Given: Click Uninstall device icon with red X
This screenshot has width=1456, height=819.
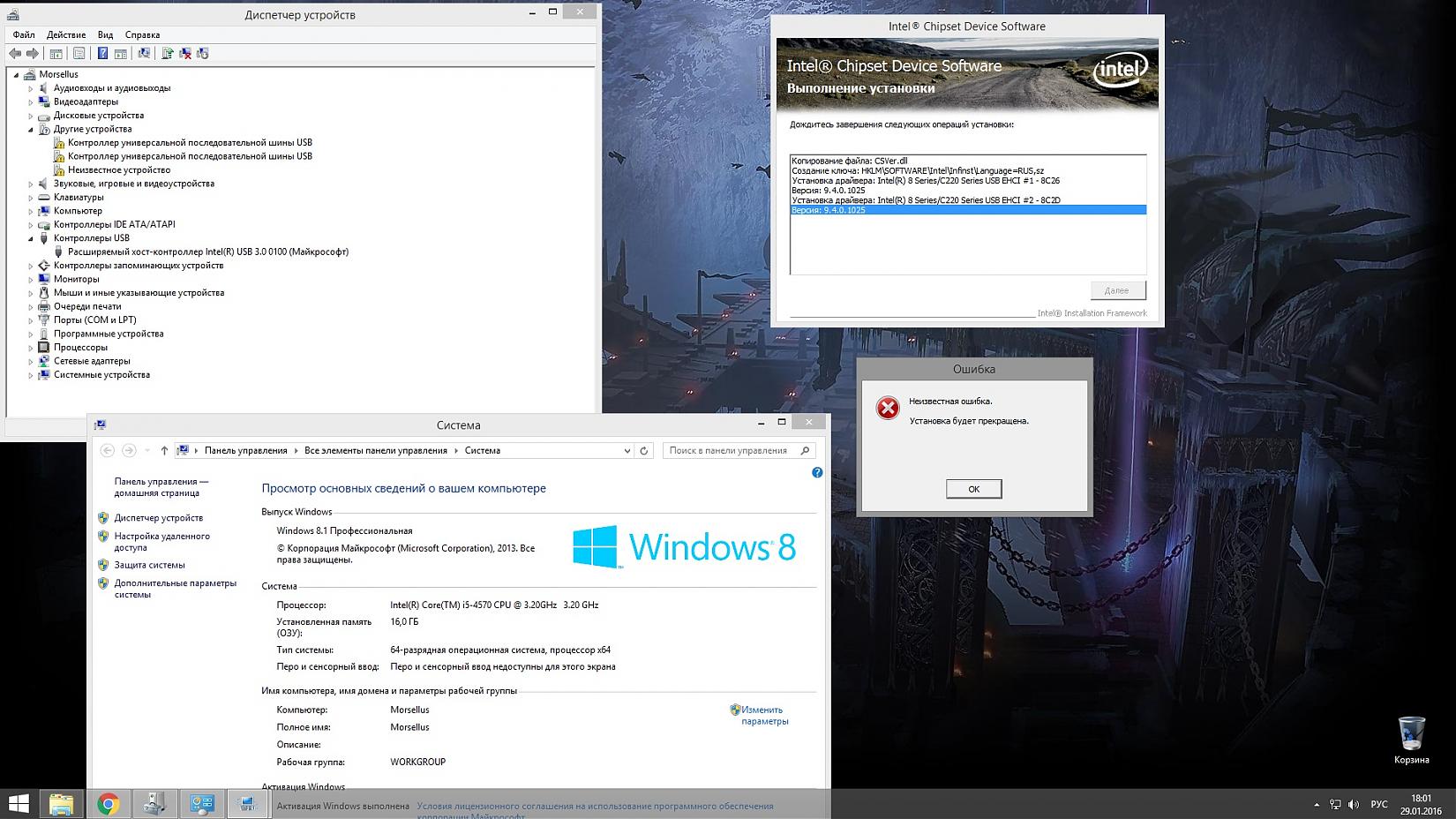Looking at the screenshot, I should [185, 54].
